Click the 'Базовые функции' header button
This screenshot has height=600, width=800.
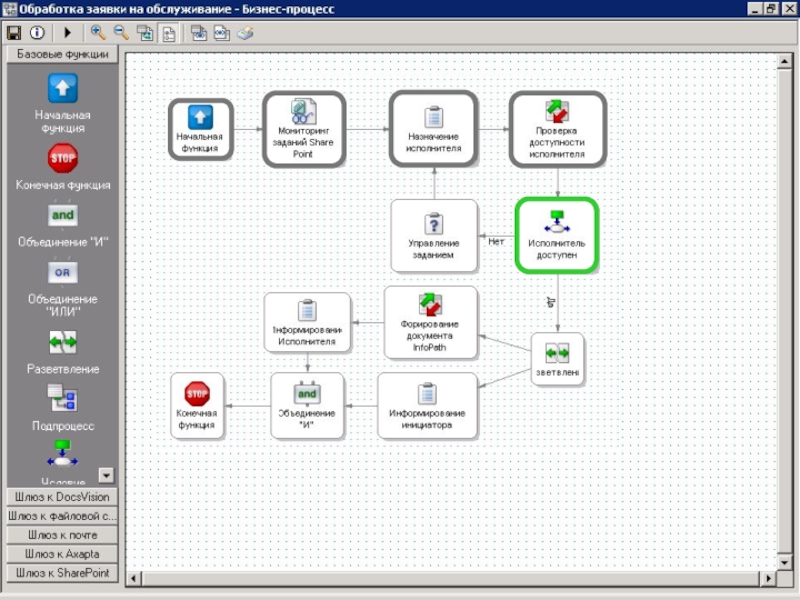(62, 55)
